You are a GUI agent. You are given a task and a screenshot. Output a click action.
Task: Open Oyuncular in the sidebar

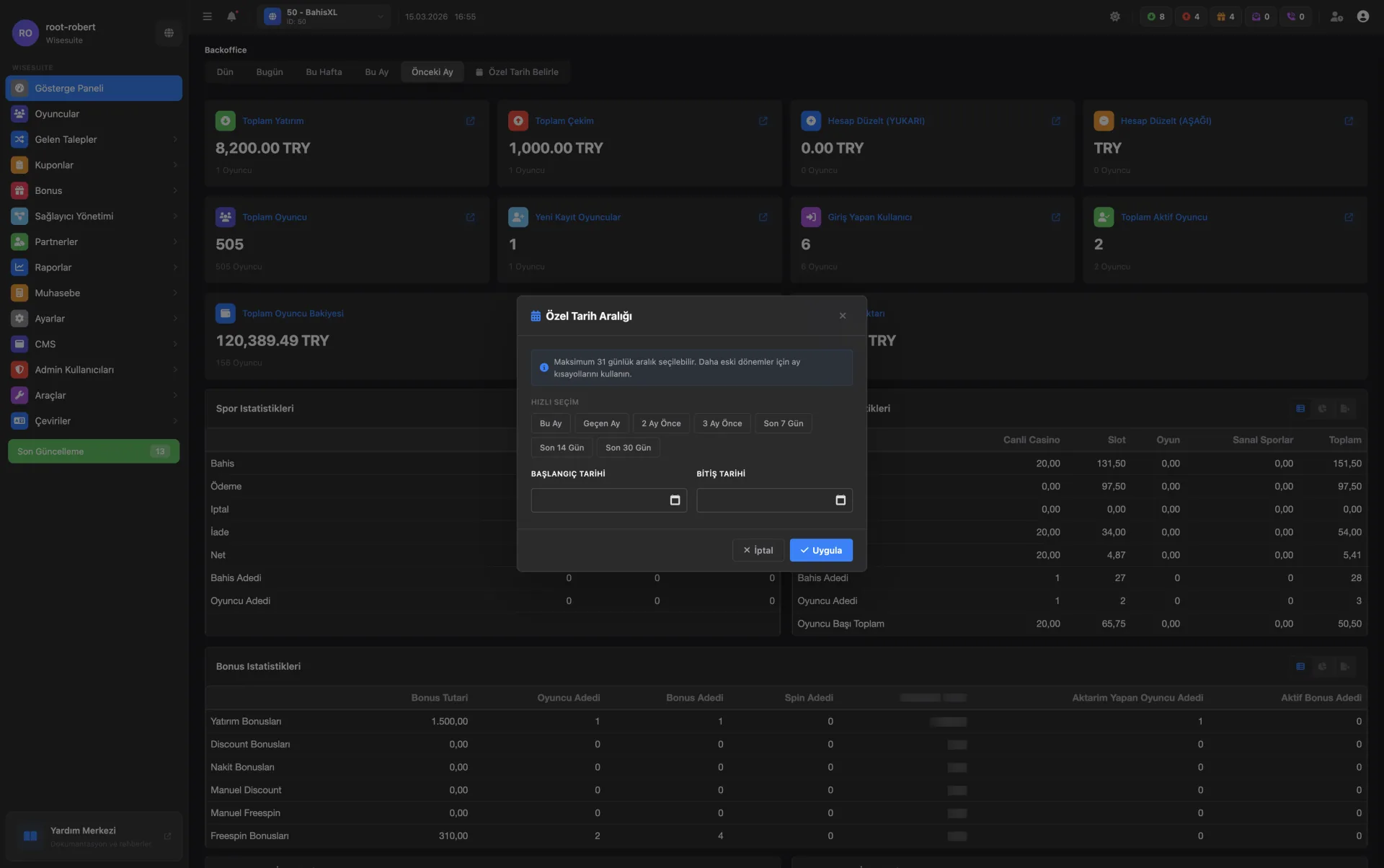[x=57, y=114]
